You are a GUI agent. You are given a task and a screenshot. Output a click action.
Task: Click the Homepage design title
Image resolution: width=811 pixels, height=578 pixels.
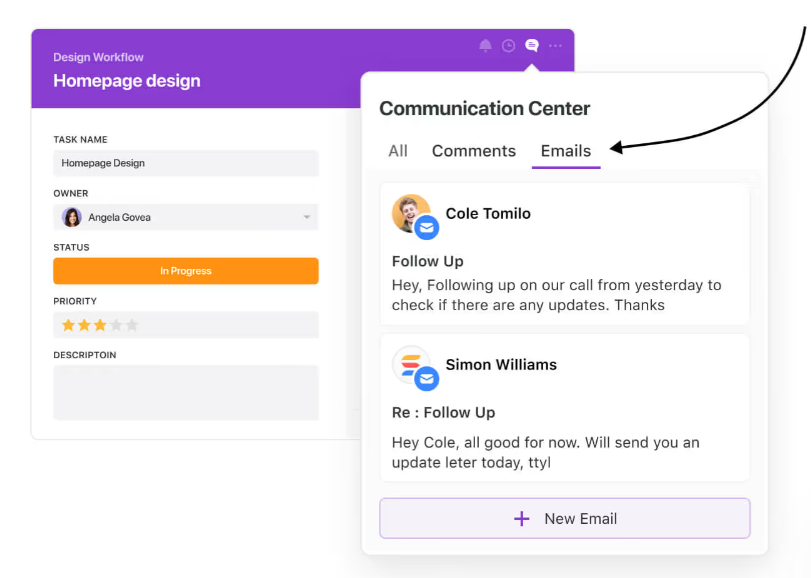[x=127, y=81]
